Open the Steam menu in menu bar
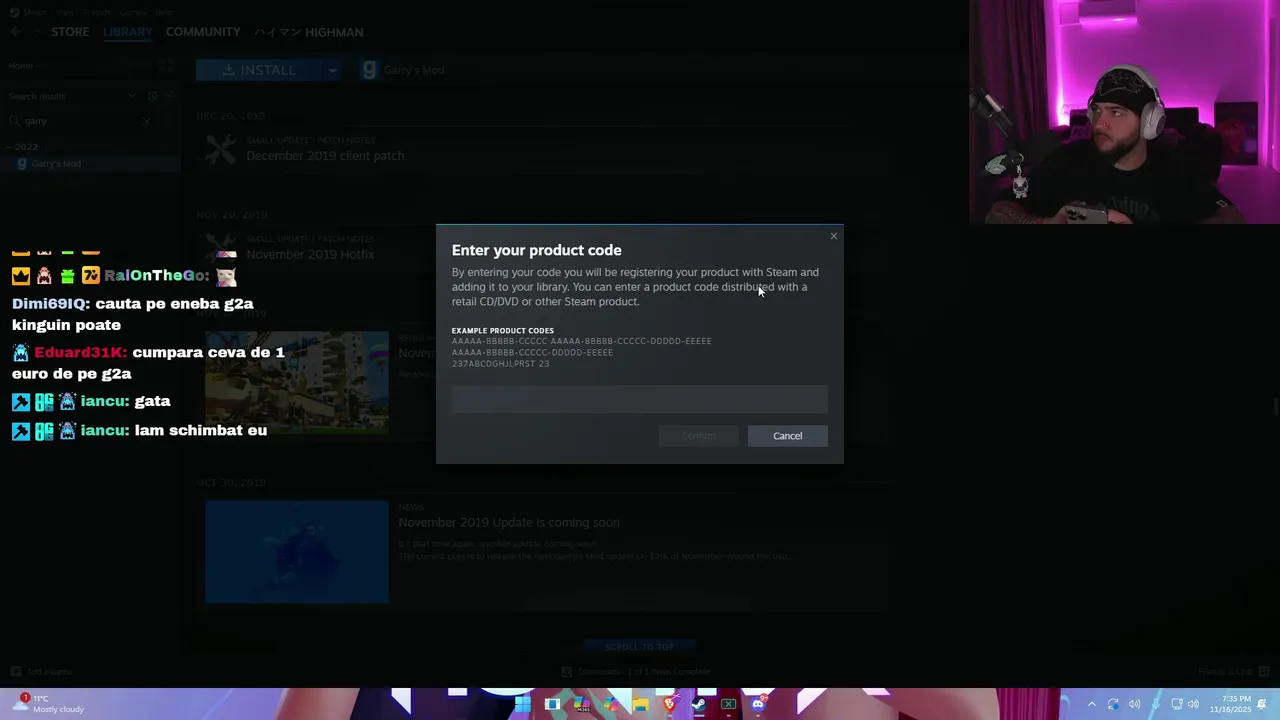1280x720 pixels. pyautogui.click(x=35, y=12)
